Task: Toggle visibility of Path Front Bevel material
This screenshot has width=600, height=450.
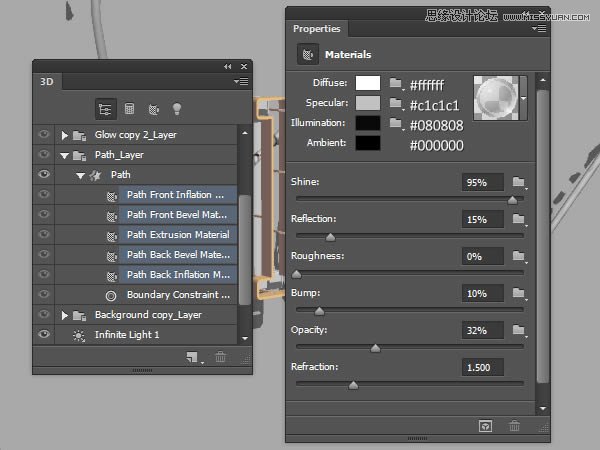Action: (x=44, y=214)
